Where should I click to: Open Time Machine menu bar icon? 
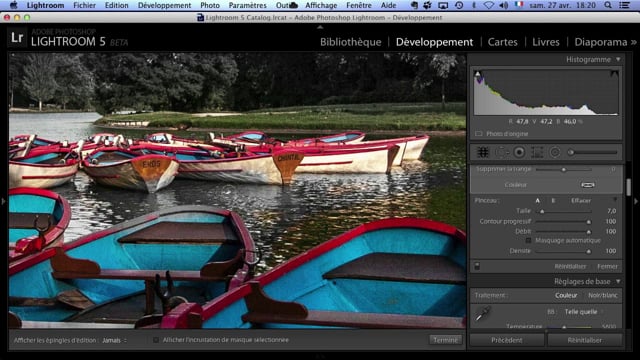pyautogui.click(x=459, y=5)
